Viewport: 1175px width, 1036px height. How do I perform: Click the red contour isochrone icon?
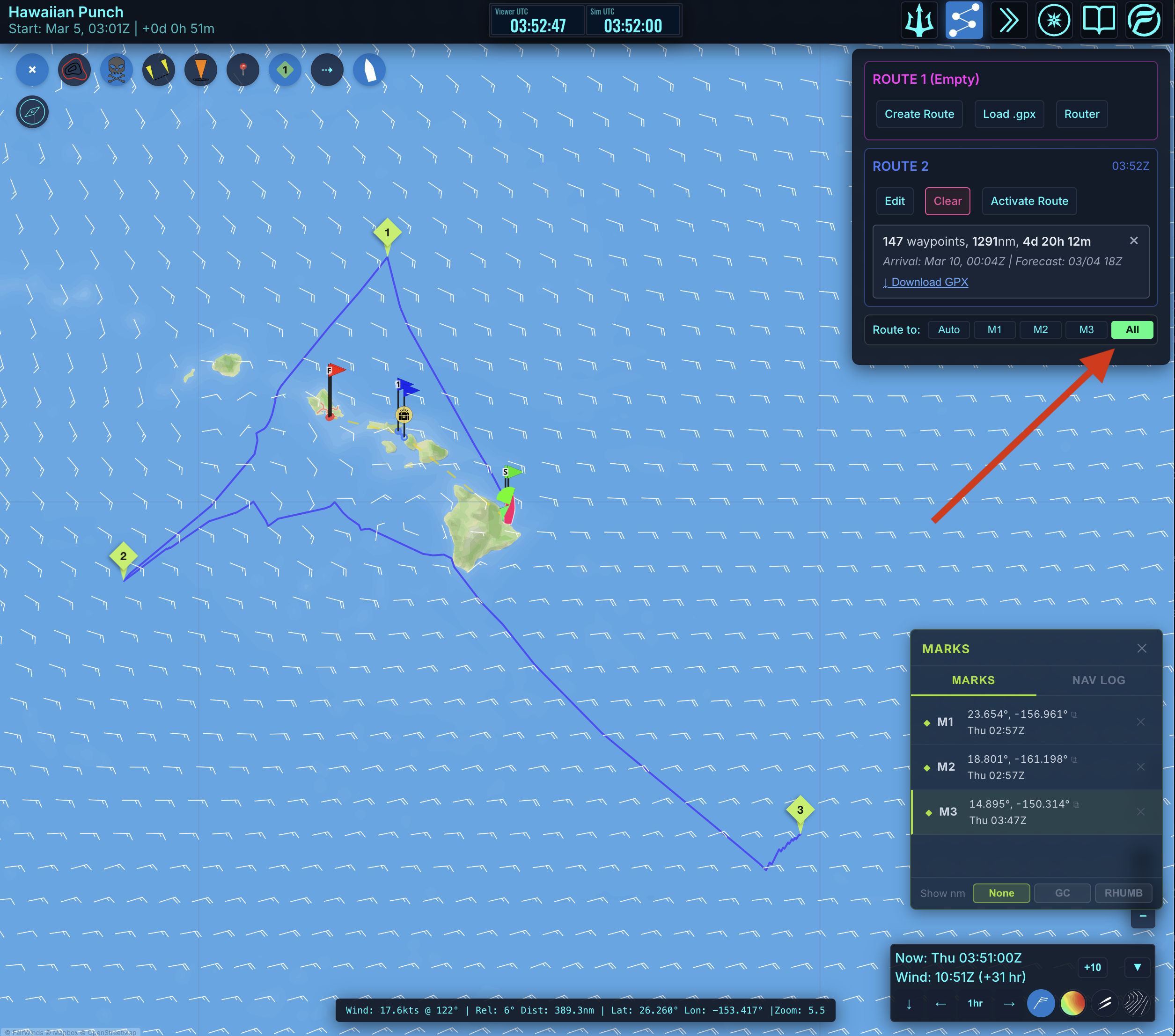click(74, 70)
